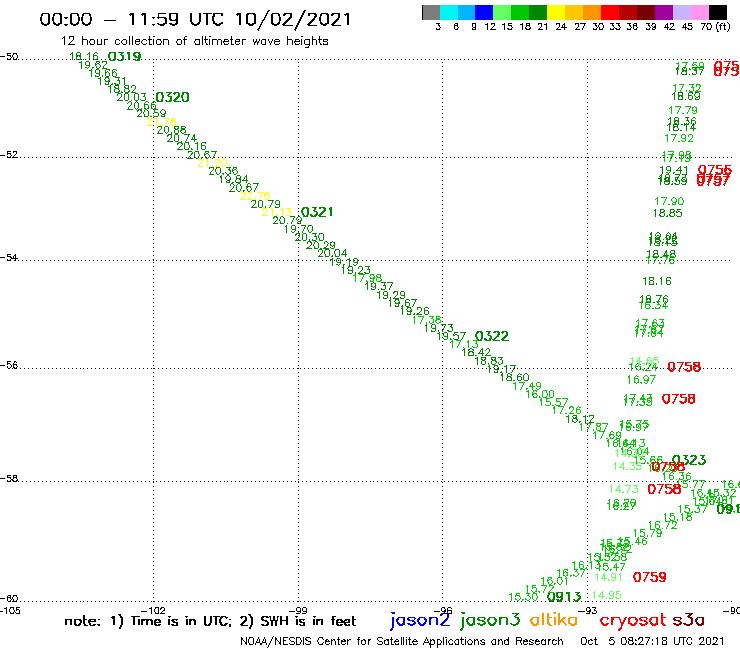Click the red time marker 0756
The height and width of the screenshot is (650, 740).
point(715,169)
